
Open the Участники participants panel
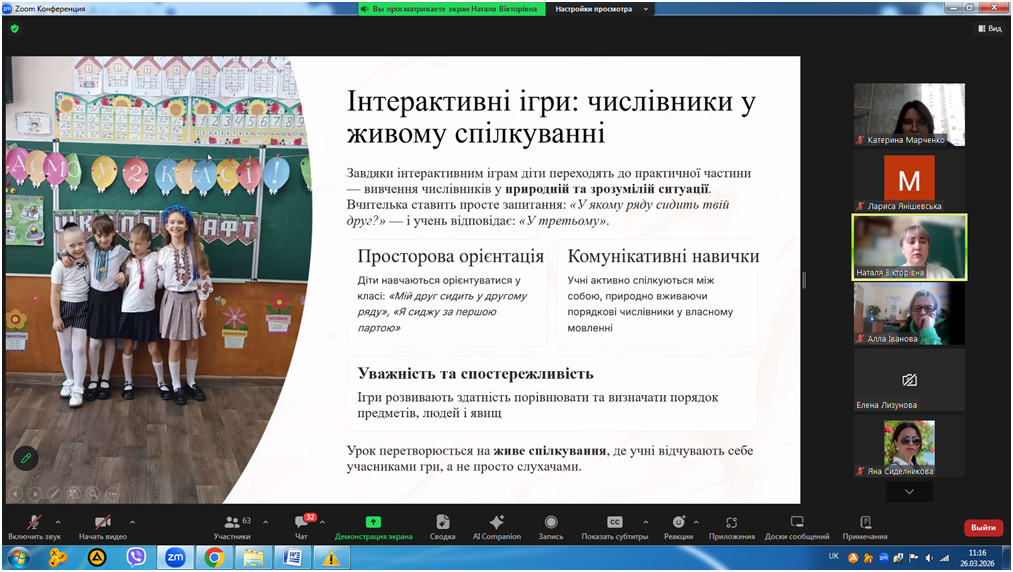[232, 526]
